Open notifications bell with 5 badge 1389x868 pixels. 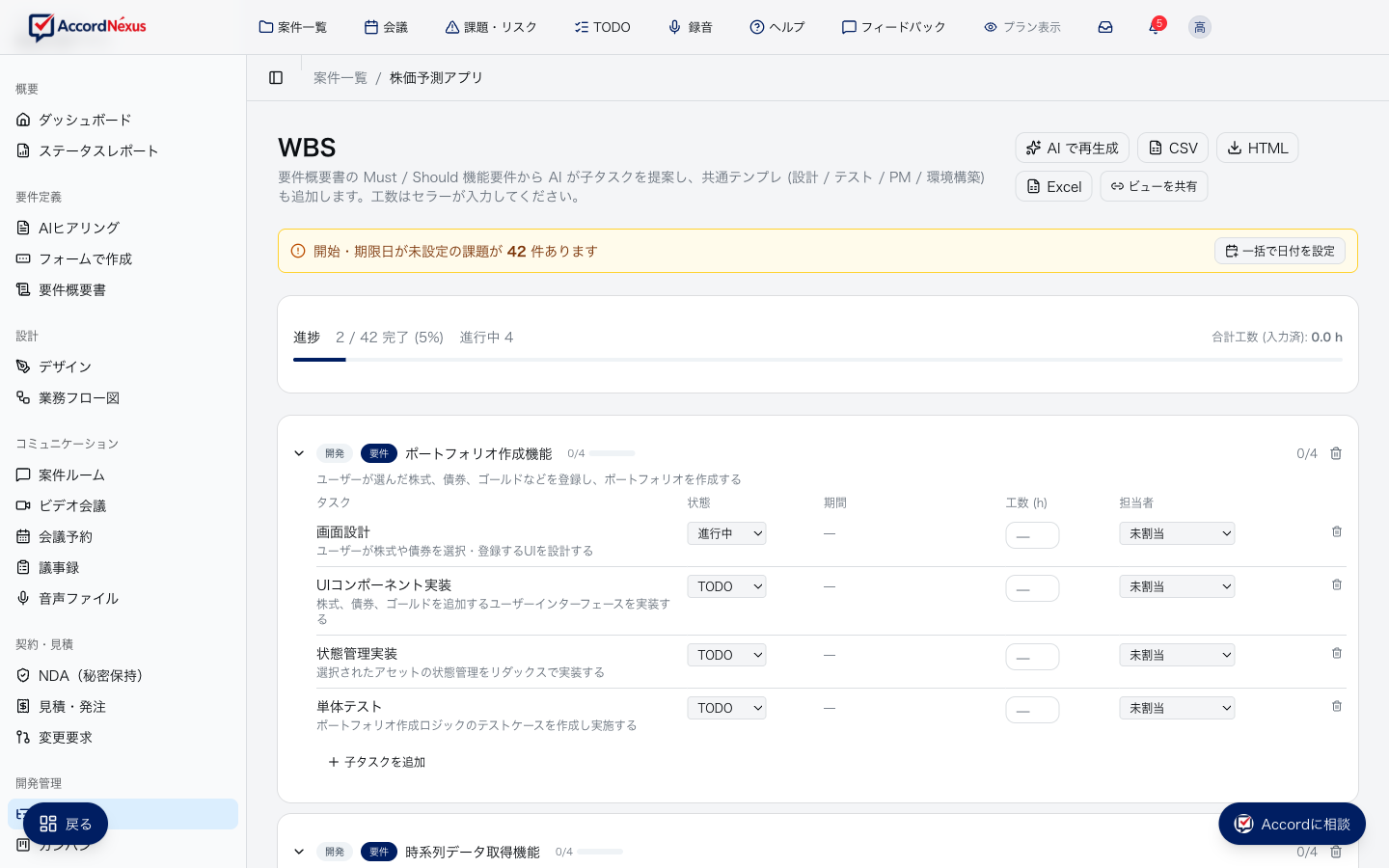coord(1155,27)
